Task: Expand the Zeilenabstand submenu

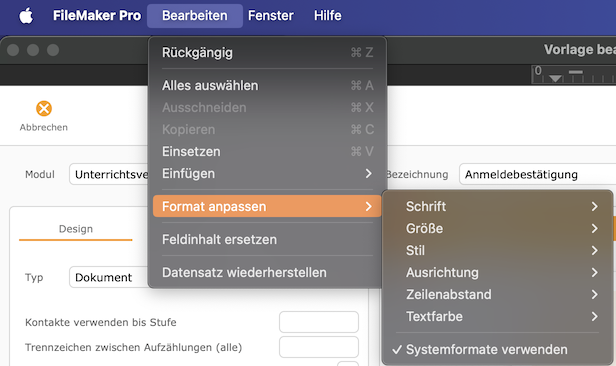Action: (x=497, y=294)
